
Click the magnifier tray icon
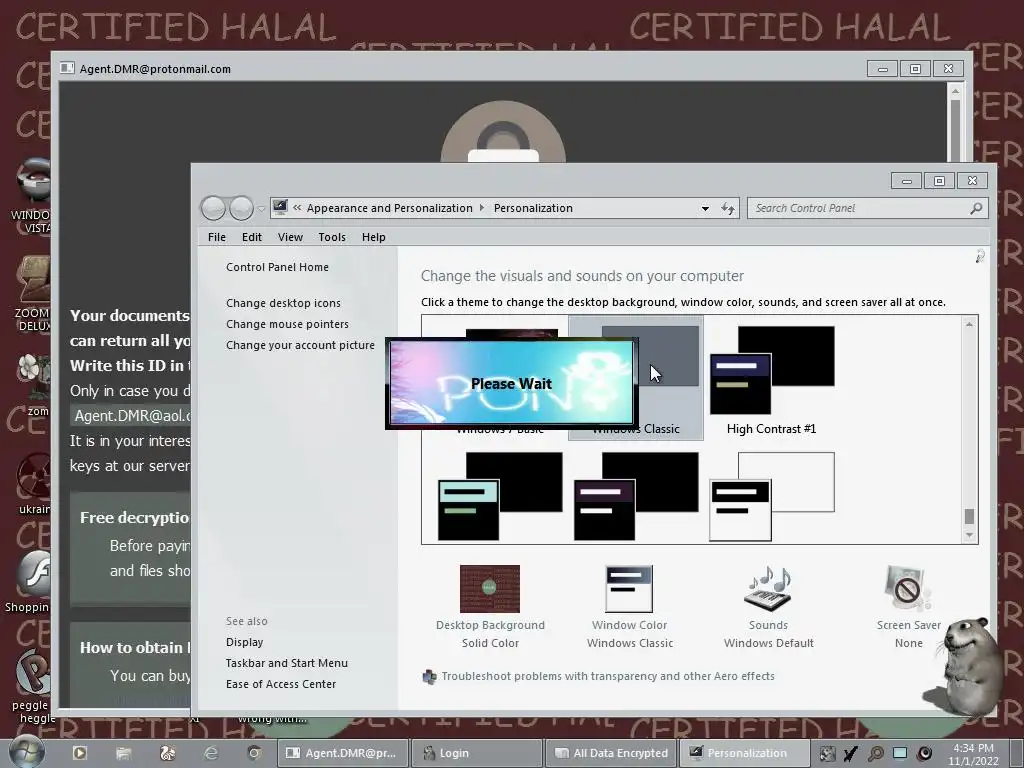click(875, 754)
